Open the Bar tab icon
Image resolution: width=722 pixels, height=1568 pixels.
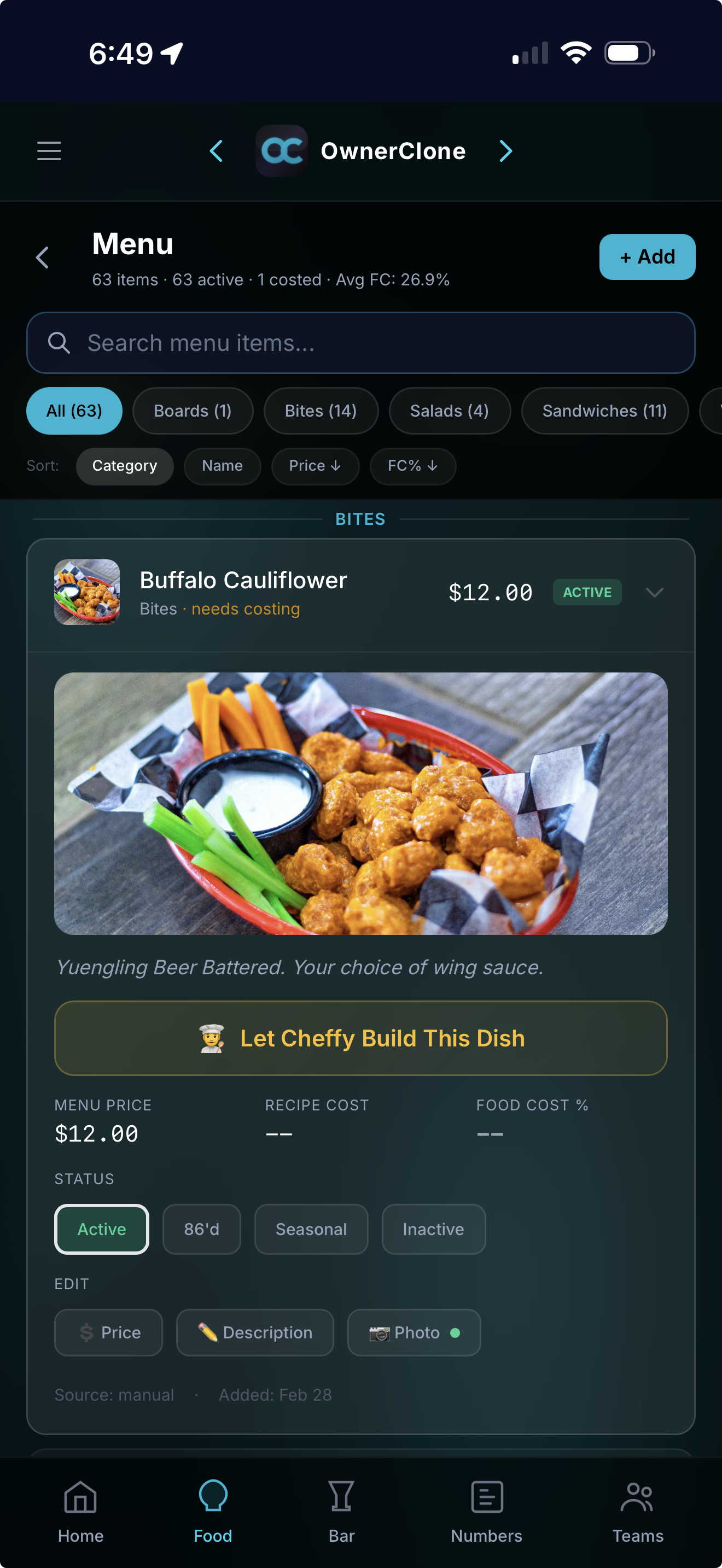(x=341, y=1497)
